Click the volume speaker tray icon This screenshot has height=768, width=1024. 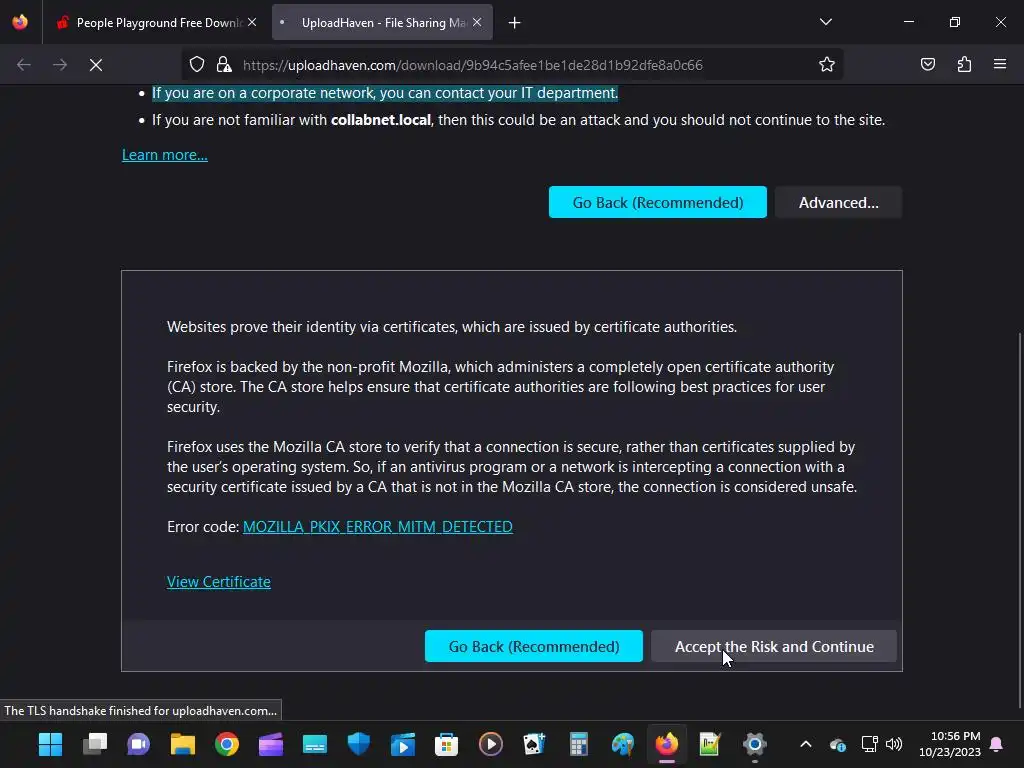894,744
